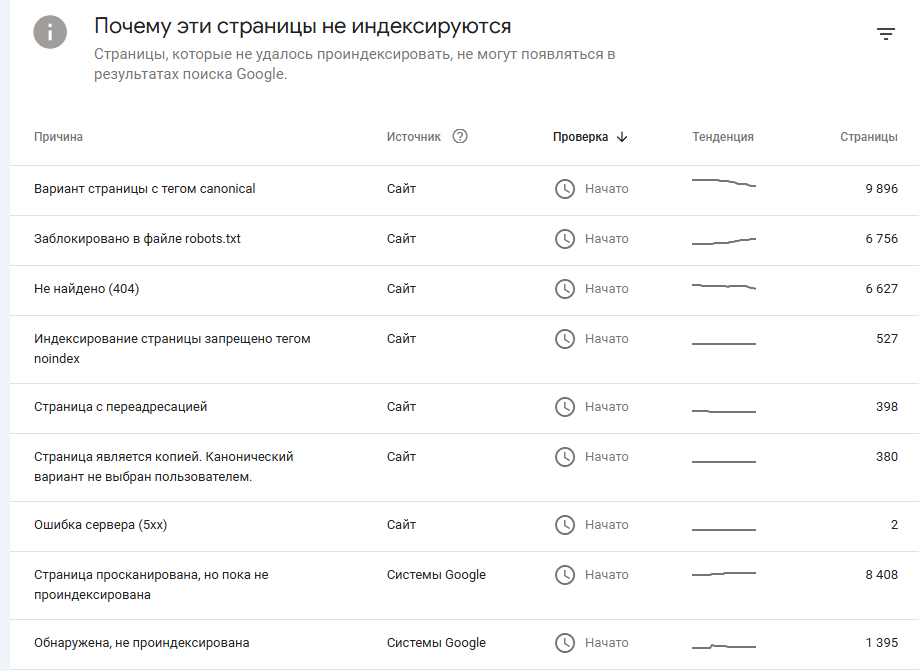Click the clock icon in the canonical row
Viewport: 919px width, 671px height.
[x=565, y=189]
